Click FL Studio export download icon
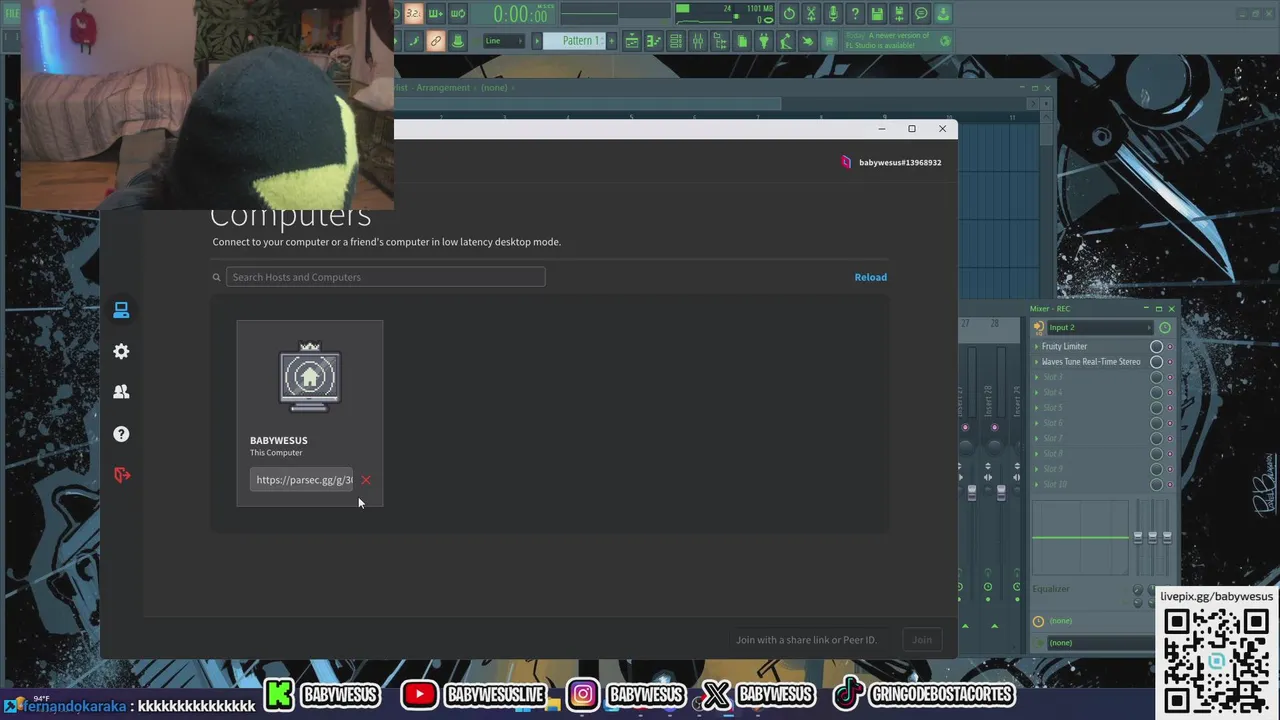 tap(943, 14)
